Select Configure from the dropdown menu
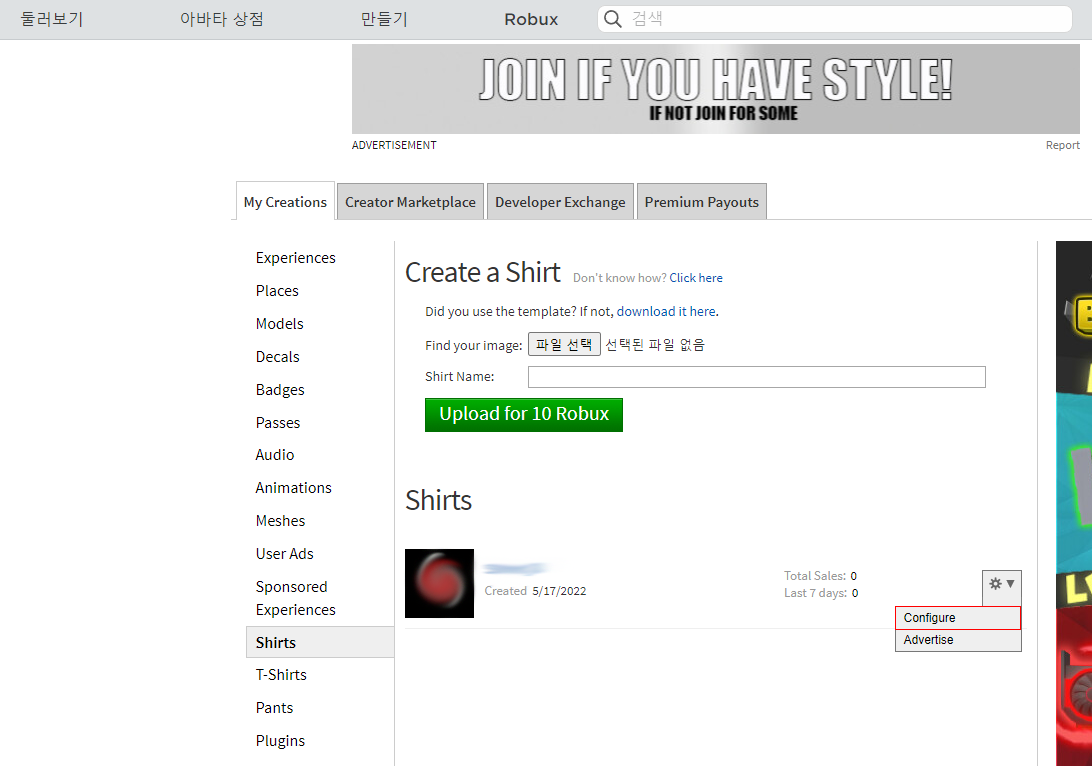 pos(958,618)
